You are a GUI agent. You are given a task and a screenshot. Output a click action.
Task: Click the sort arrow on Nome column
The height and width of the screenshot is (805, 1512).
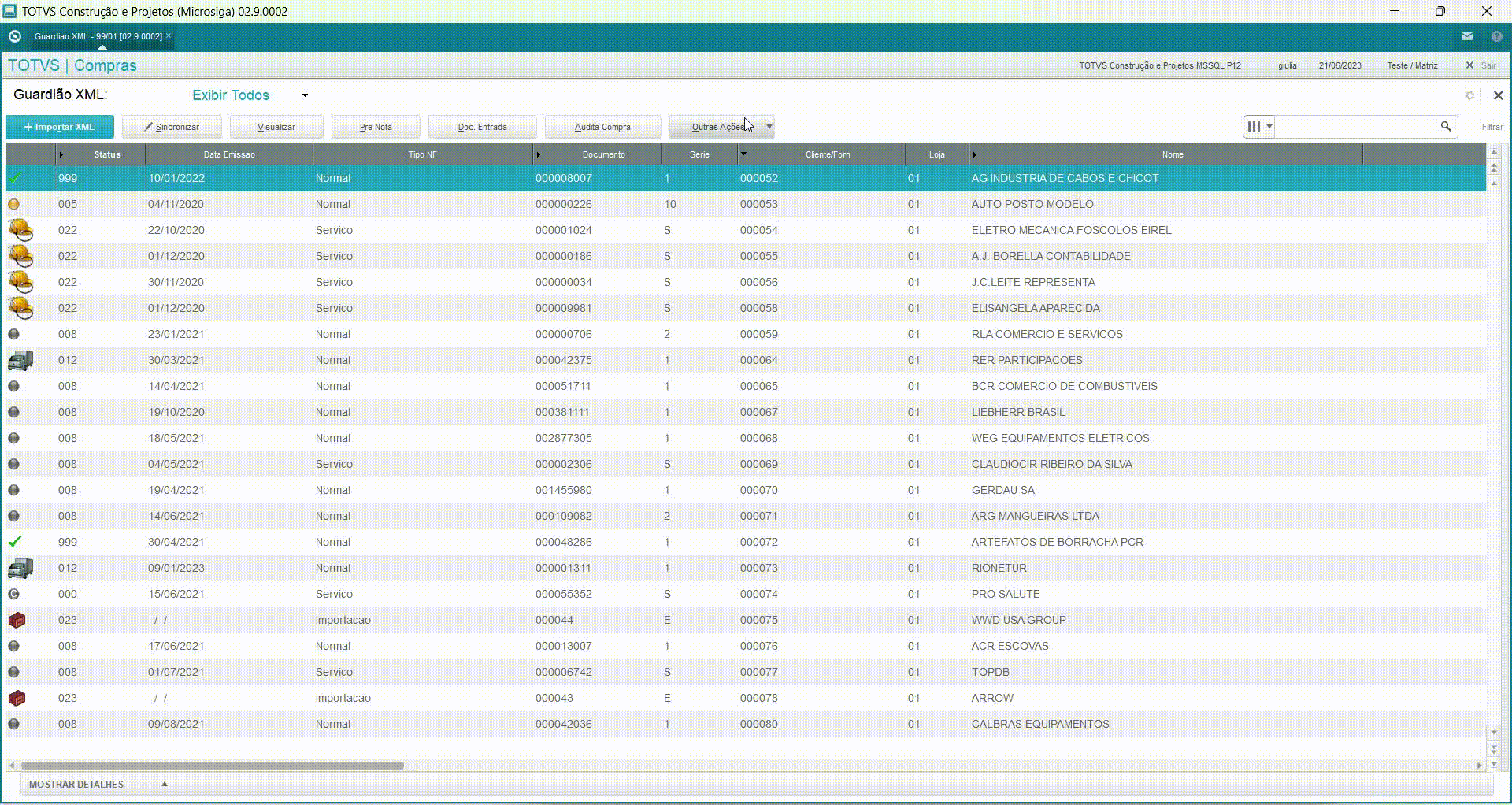(x=974, y=154)
